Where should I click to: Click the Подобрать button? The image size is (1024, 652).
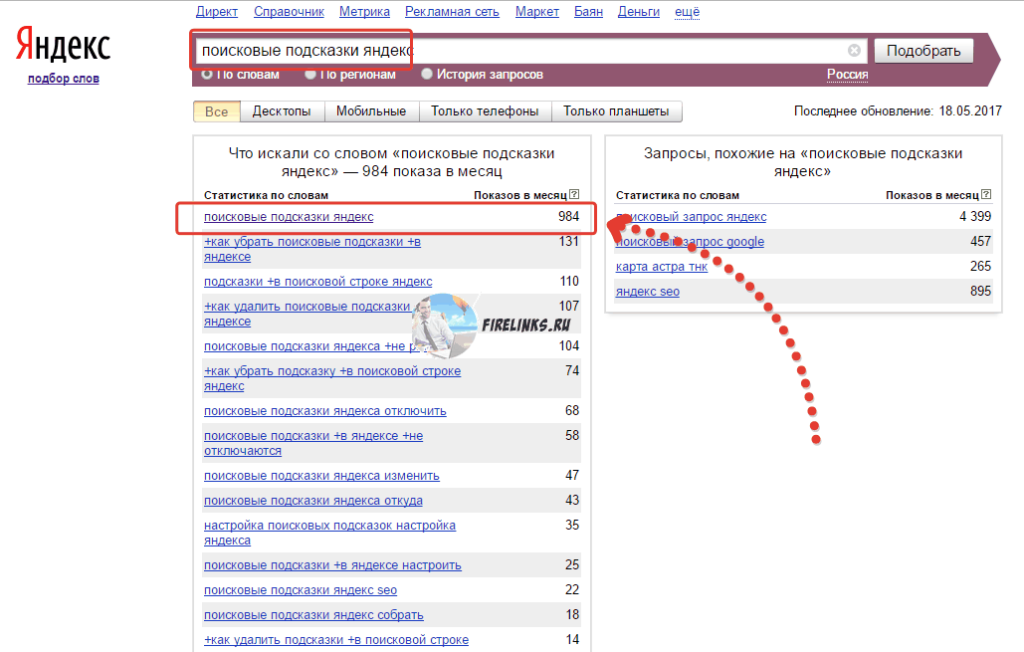click(923, 51)
